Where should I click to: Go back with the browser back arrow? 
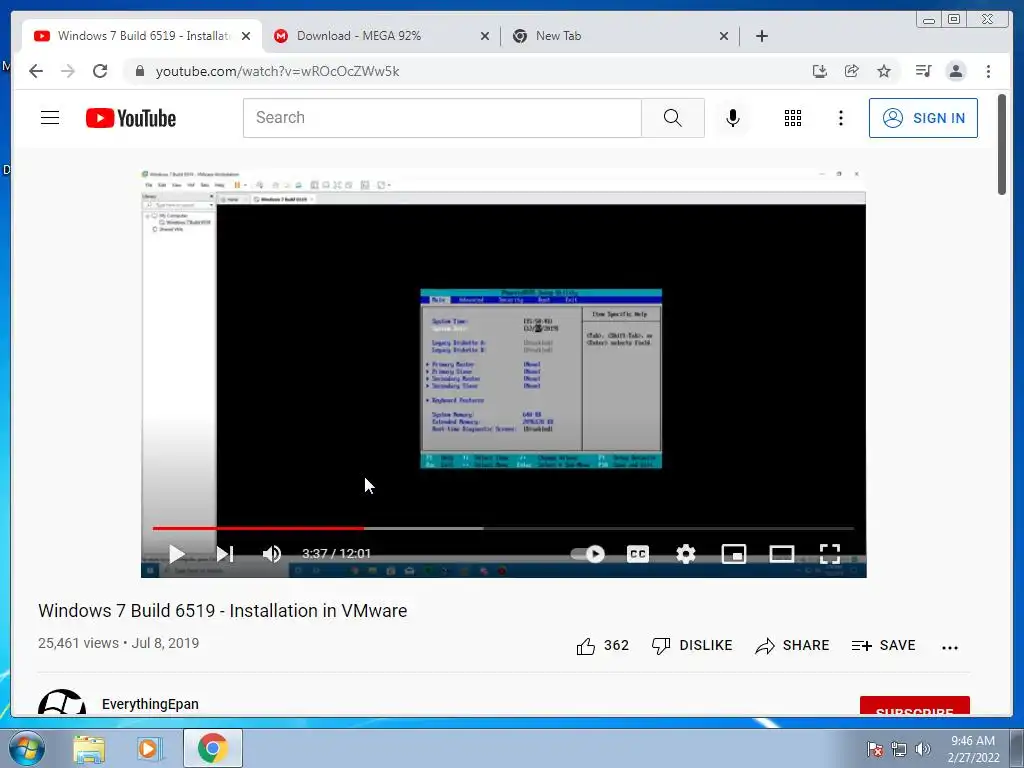click(36, 71)
